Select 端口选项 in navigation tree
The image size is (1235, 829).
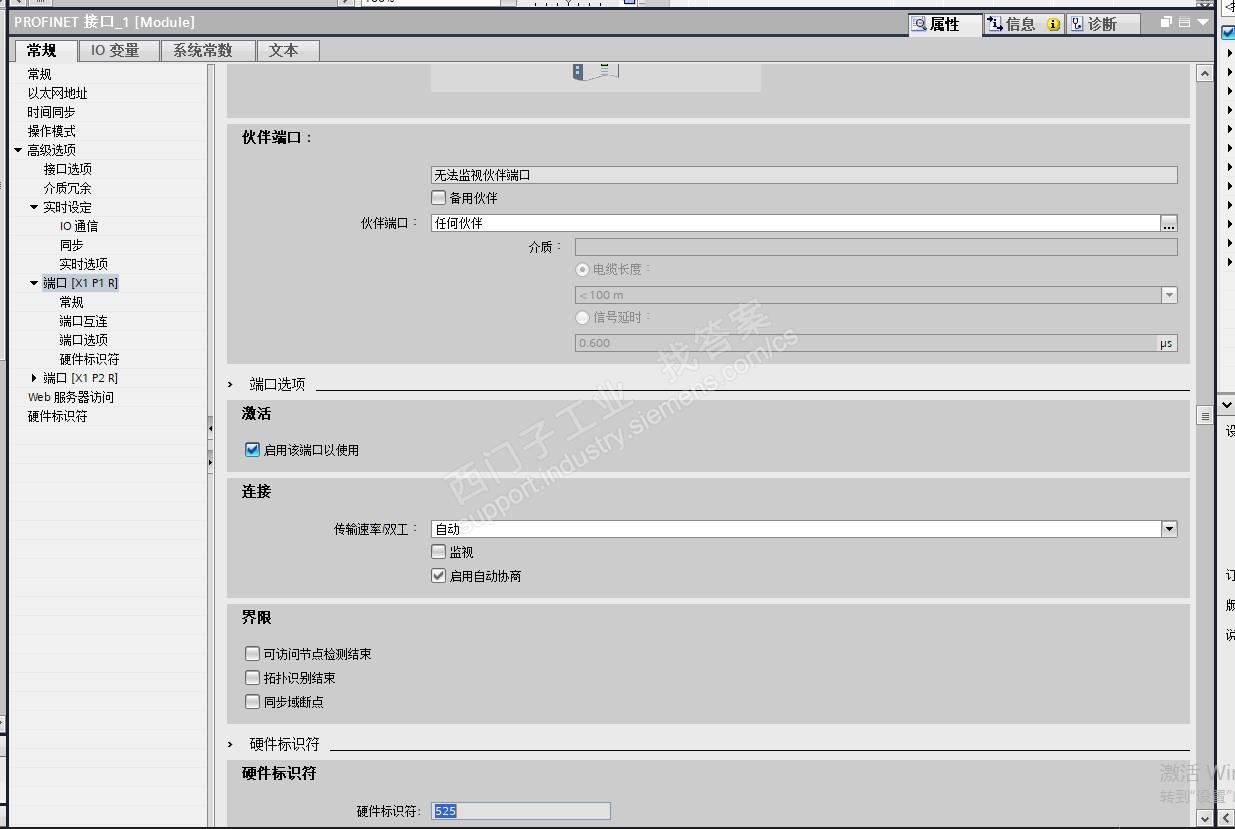(x=83, y=340)
